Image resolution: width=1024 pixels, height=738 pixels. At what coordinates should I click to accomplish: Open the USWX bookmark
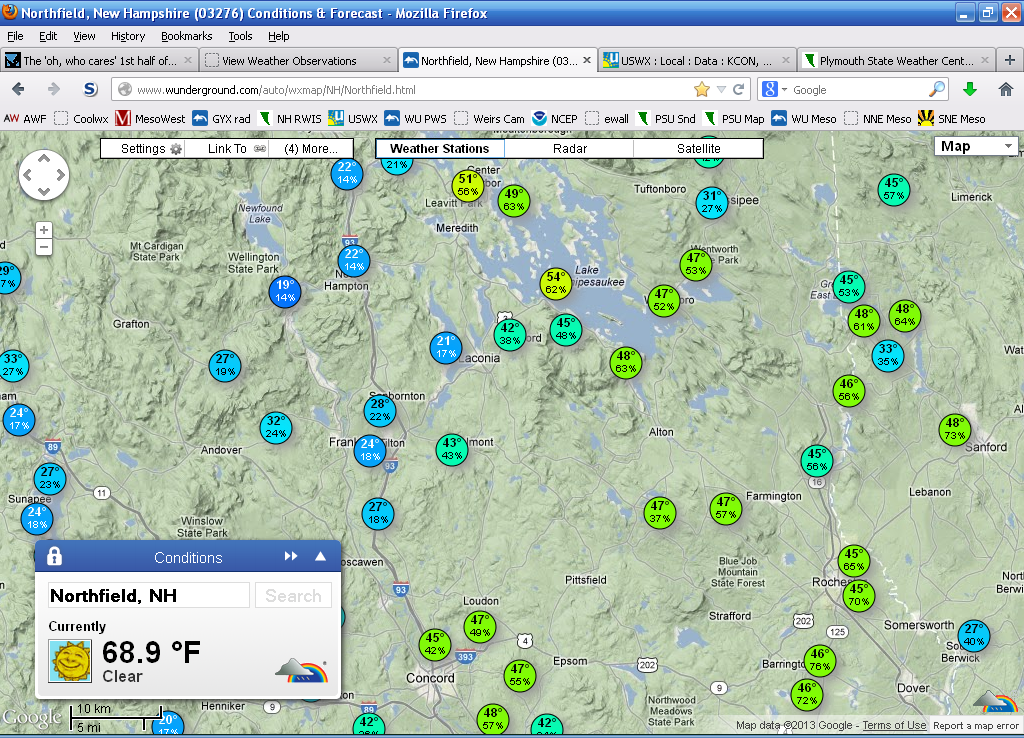coord(353,119)
